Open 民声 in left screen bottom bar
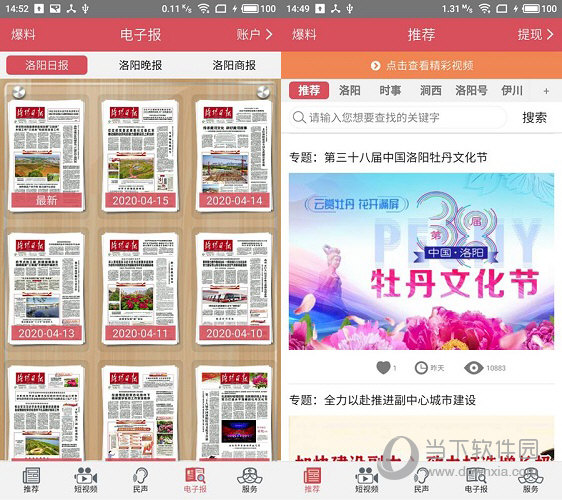562x500 pixels. 140,480
